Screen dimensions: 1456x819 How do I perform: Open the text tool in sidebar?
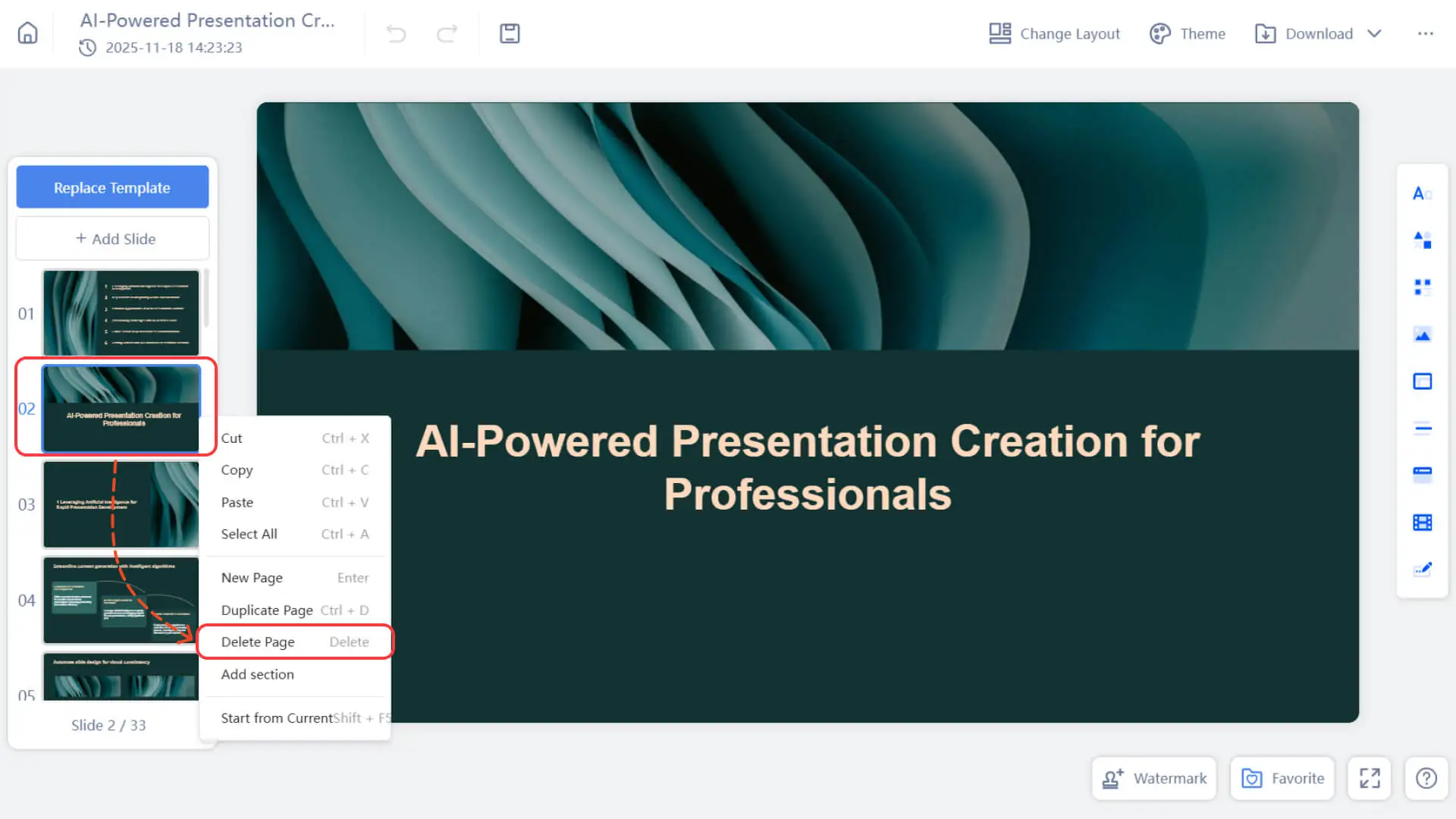point(1422,193)
